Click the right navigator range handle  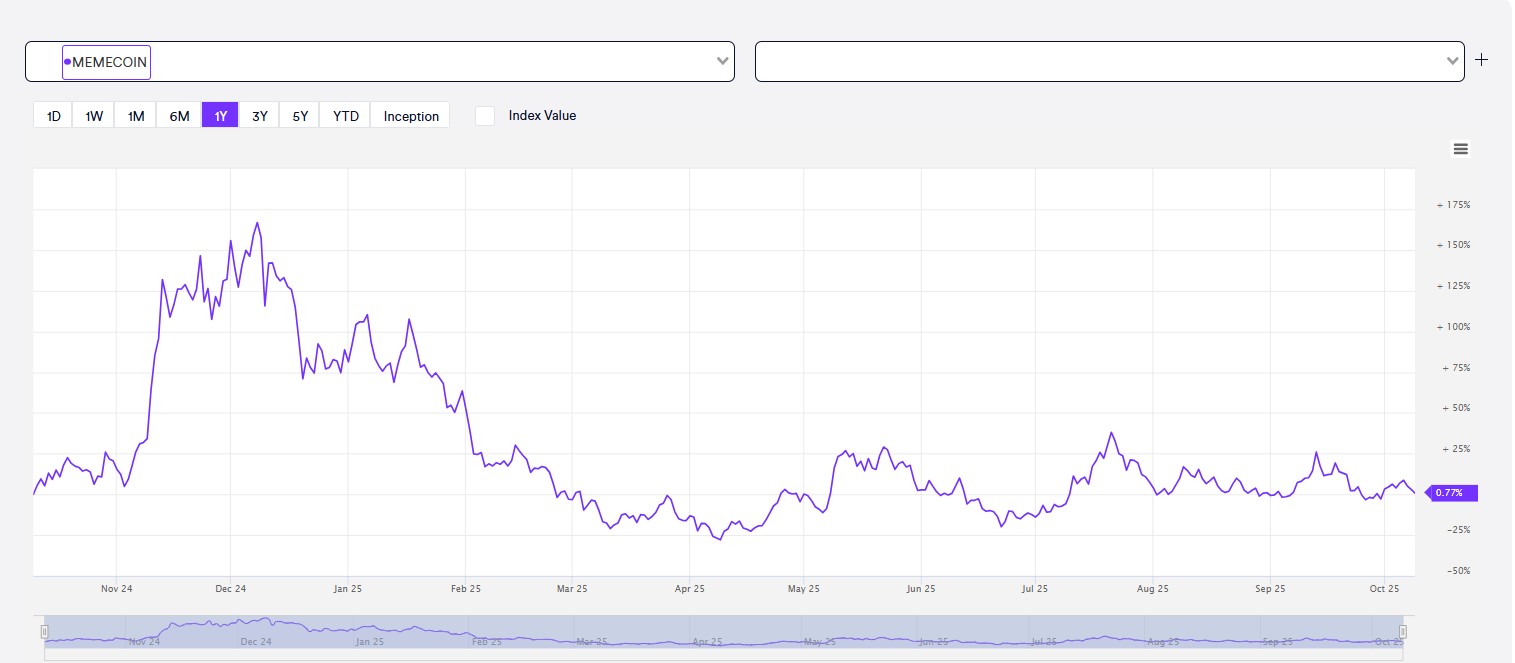pyautogui.click(x=1403, y=631)
